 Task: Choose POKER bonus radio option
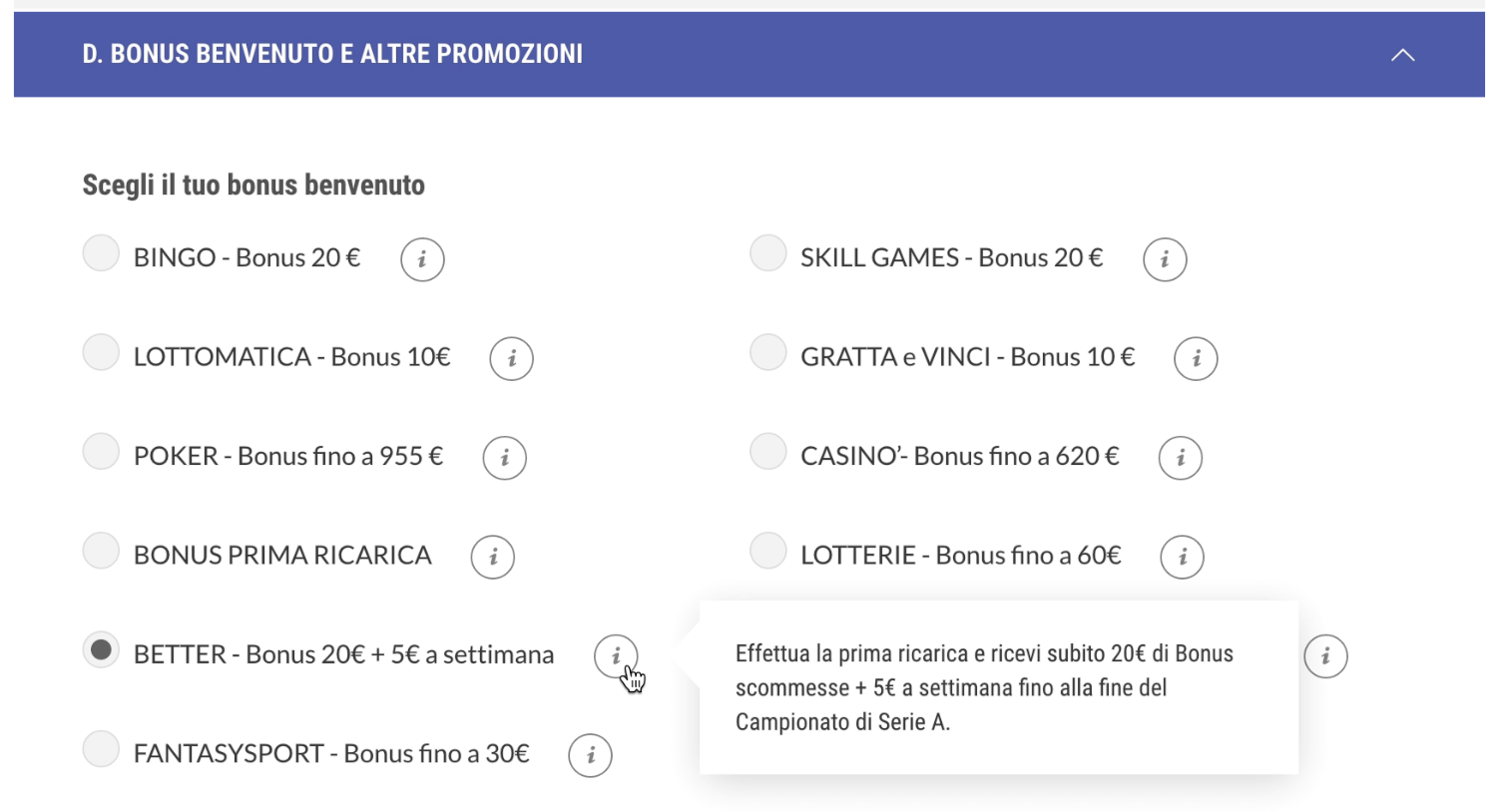(x=101, y=452)
